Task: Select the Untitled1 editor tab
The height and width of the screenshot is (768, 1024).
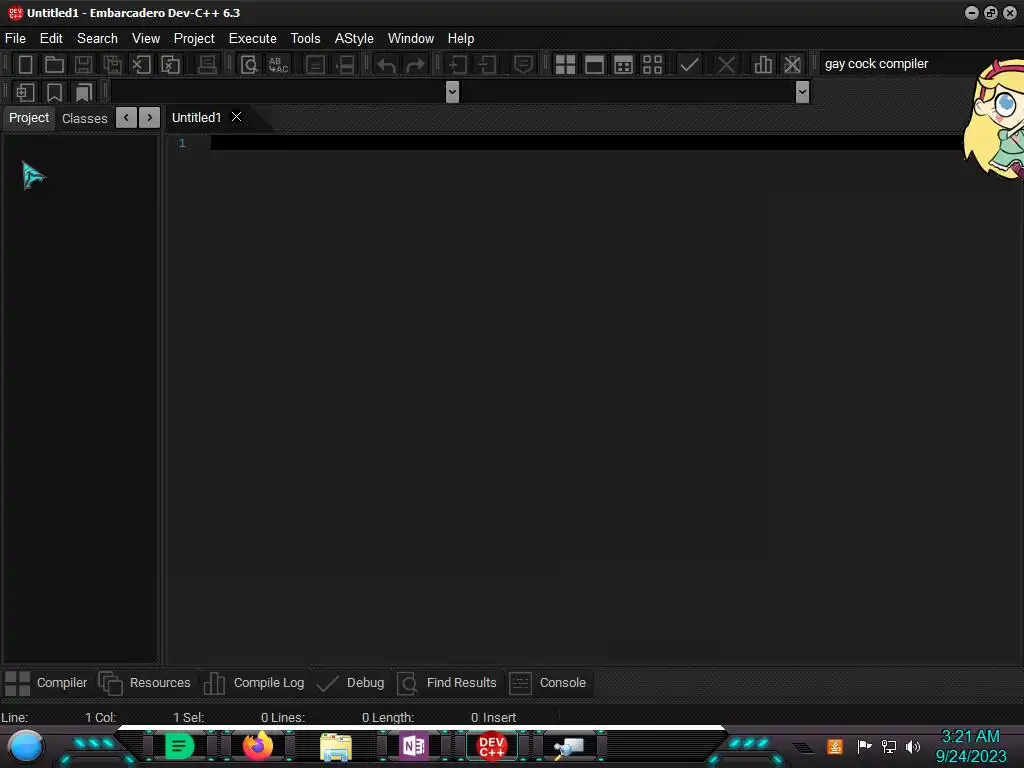Action: (197, 118)
